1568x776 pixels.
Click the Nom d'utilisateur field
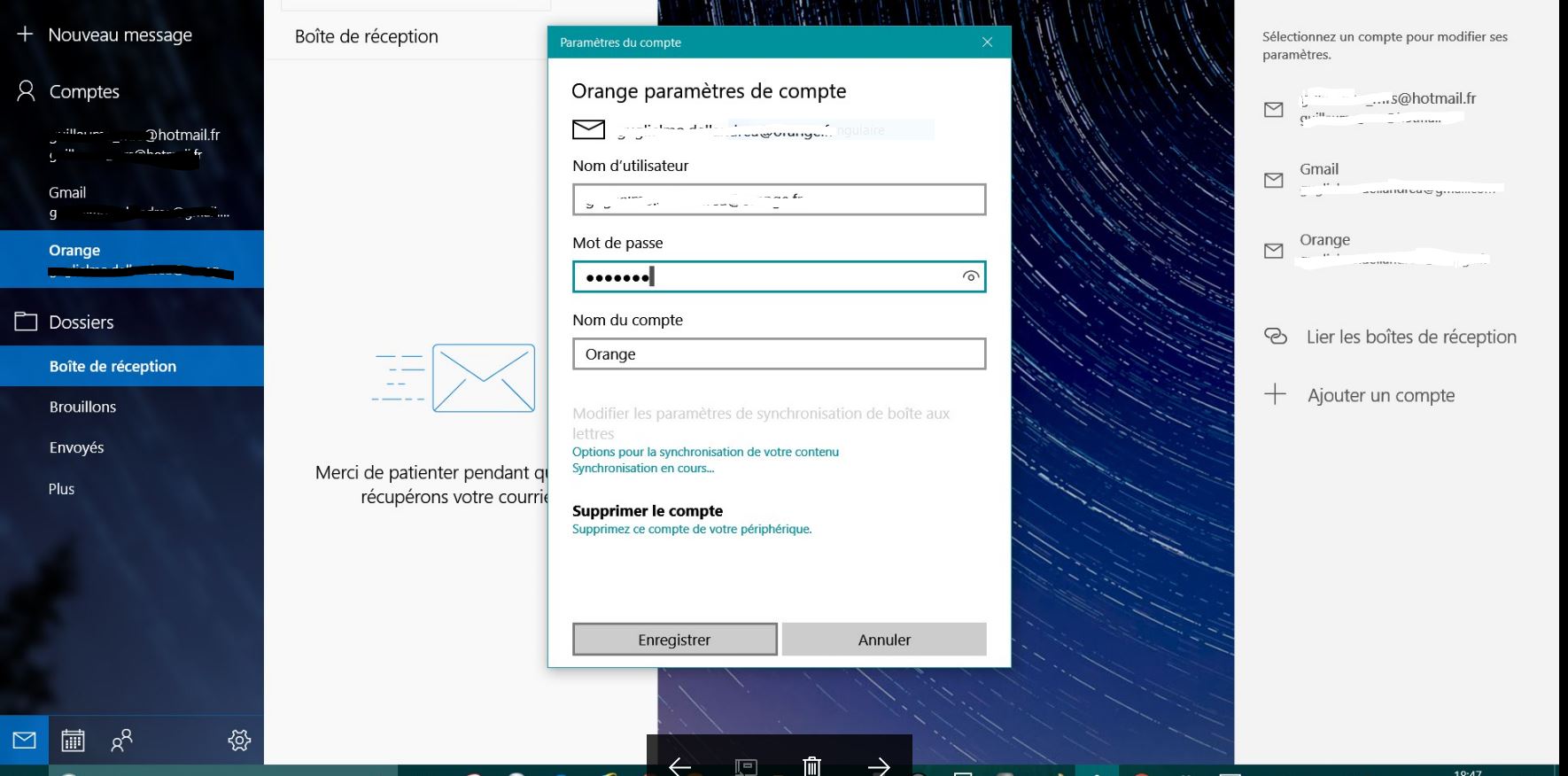click(x=779, y=199)
